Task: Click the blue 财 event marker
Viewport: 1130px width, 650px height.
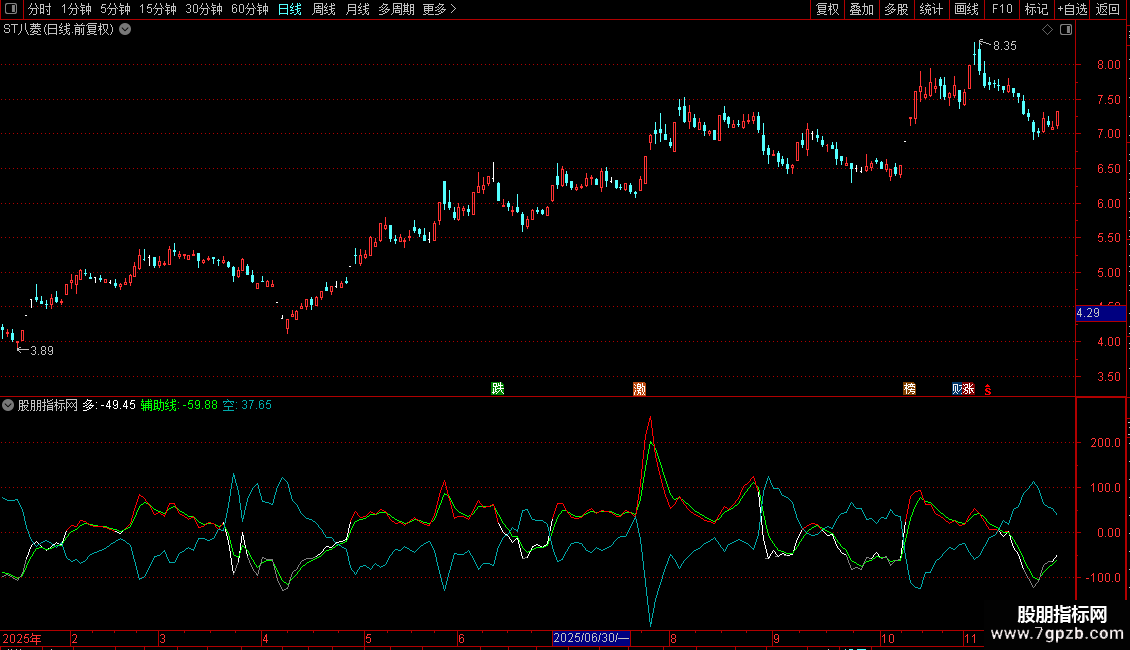Action: tap(957, 389)
